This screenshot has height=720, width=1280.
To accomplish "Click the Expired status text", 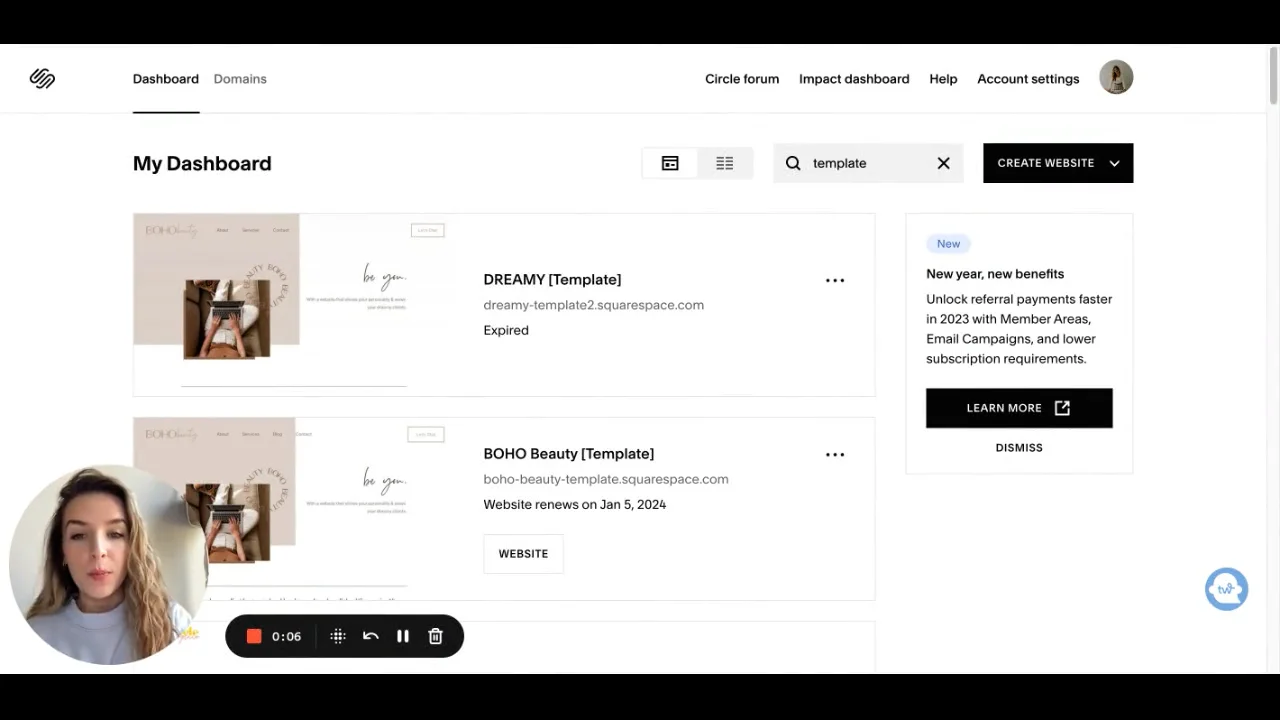I will pos(506,330).
